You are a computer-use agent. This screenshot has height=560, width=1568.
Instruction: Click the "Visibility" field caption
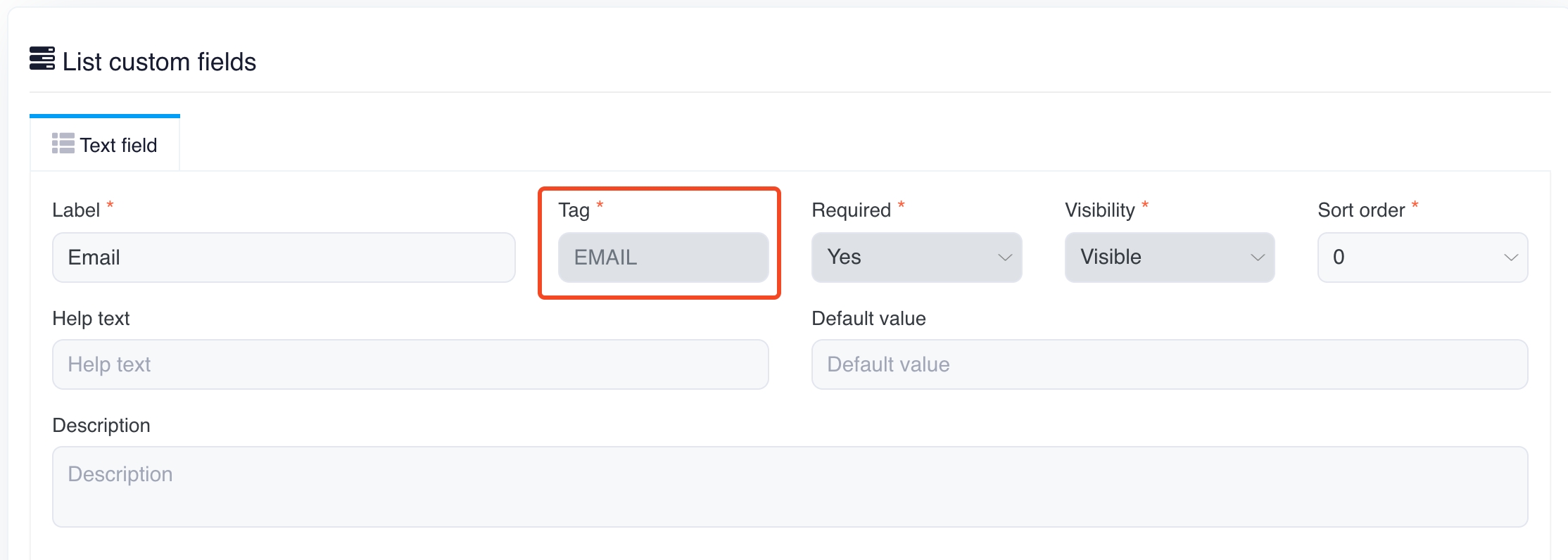coord(1099,210)
